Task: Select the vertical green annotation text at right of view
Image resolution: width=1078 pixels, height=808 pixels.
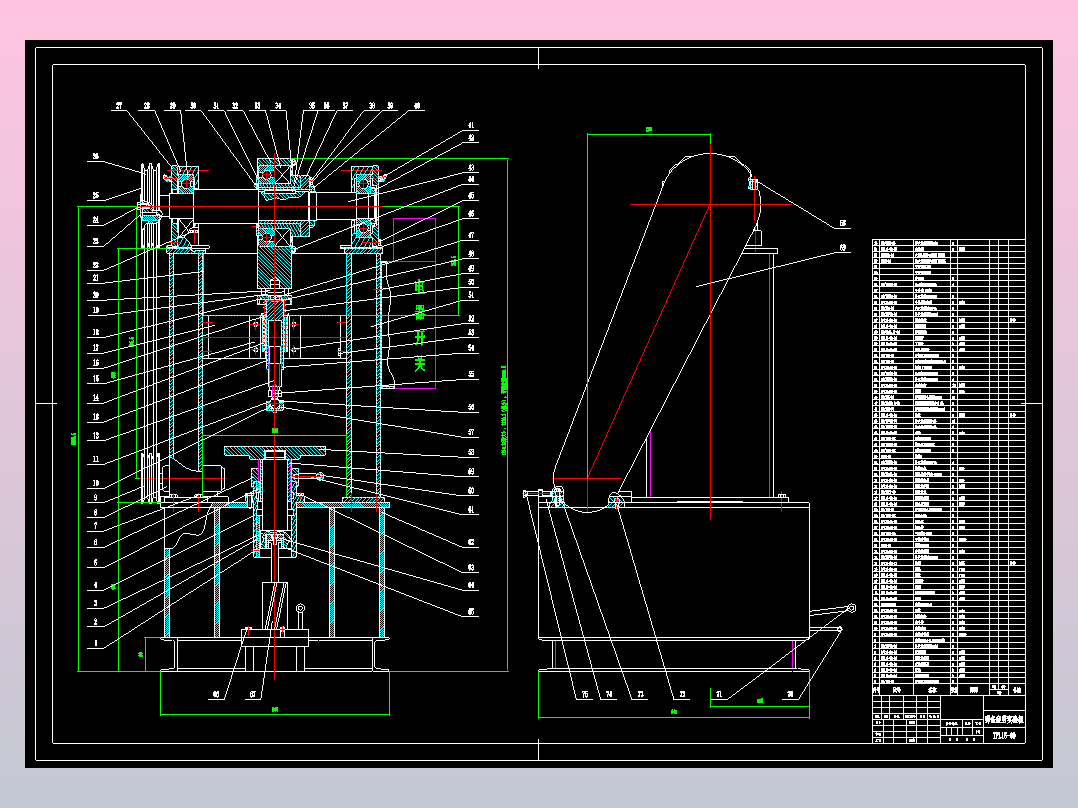Action: [x=504, y=400]
